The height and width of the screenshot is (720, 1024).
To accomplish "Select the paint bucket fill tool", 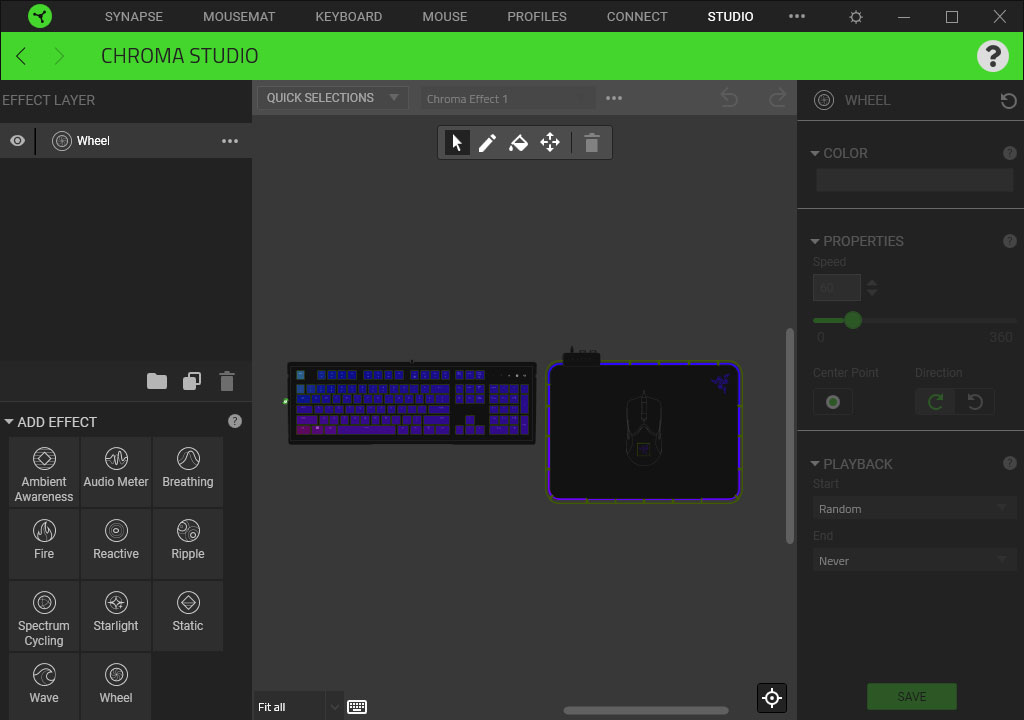I will point(519,142).
